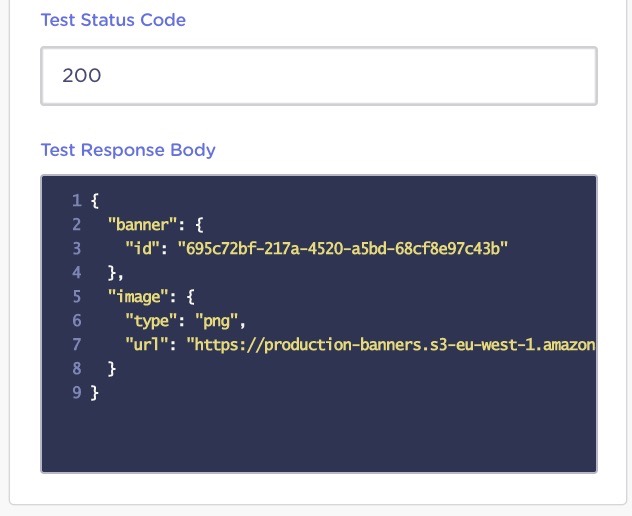This screenshot has height=516, width=632.
Task: Click the closing brace on line 8
Action: pos(112,369)
